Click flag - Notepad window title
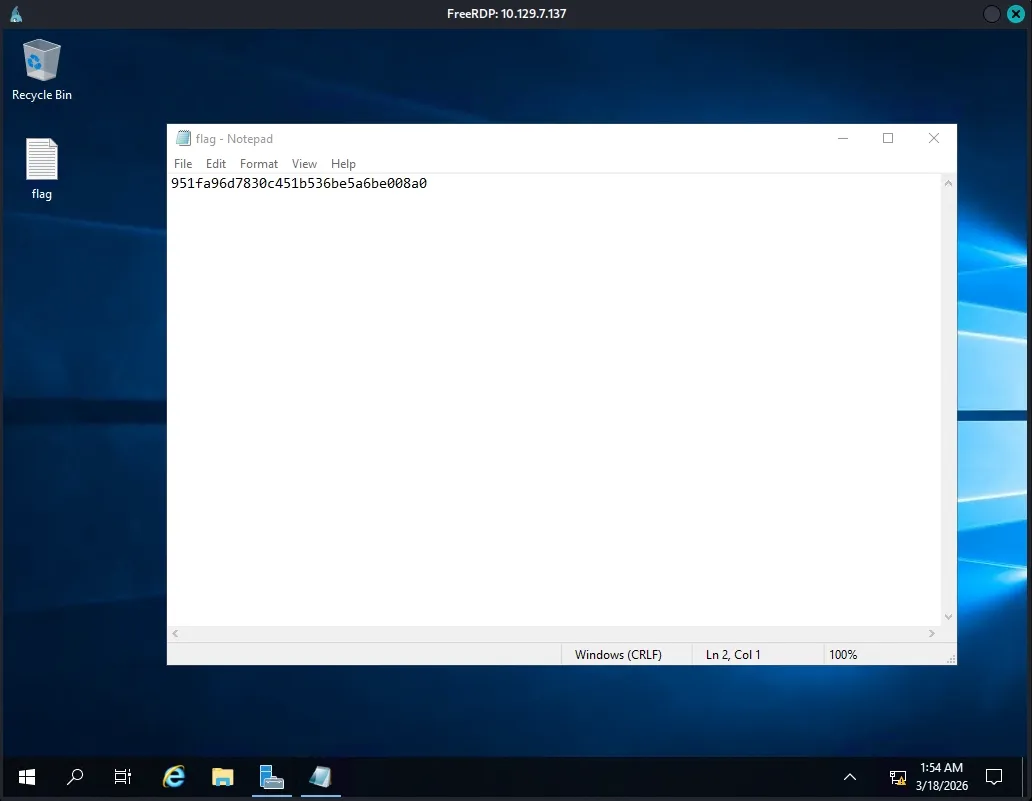 click(x=234, y=139)
